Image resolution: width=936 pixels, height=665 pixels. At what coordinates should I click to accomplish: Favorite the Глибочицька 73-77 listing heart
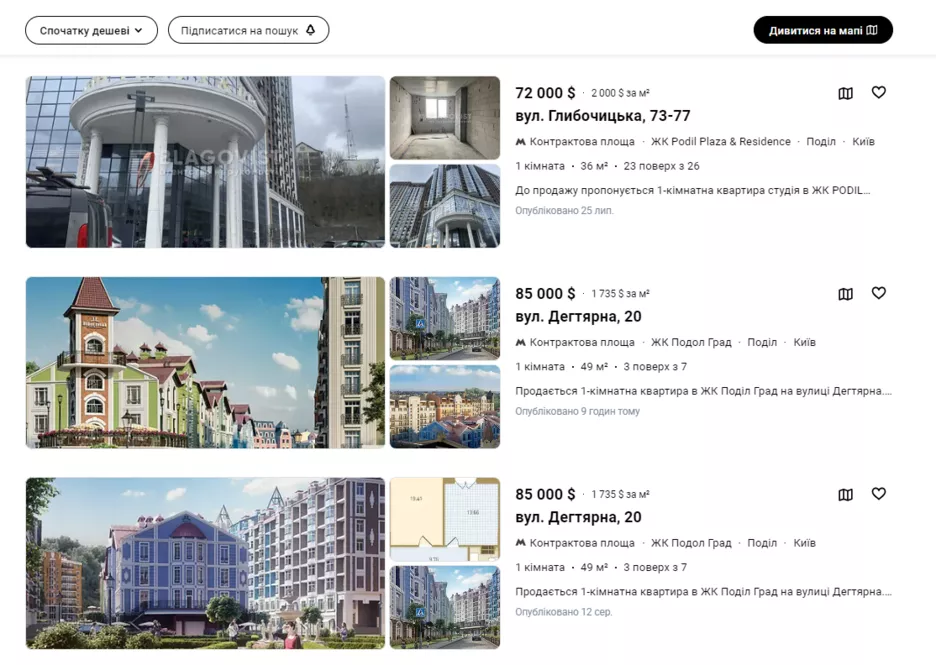click(878, 92)
